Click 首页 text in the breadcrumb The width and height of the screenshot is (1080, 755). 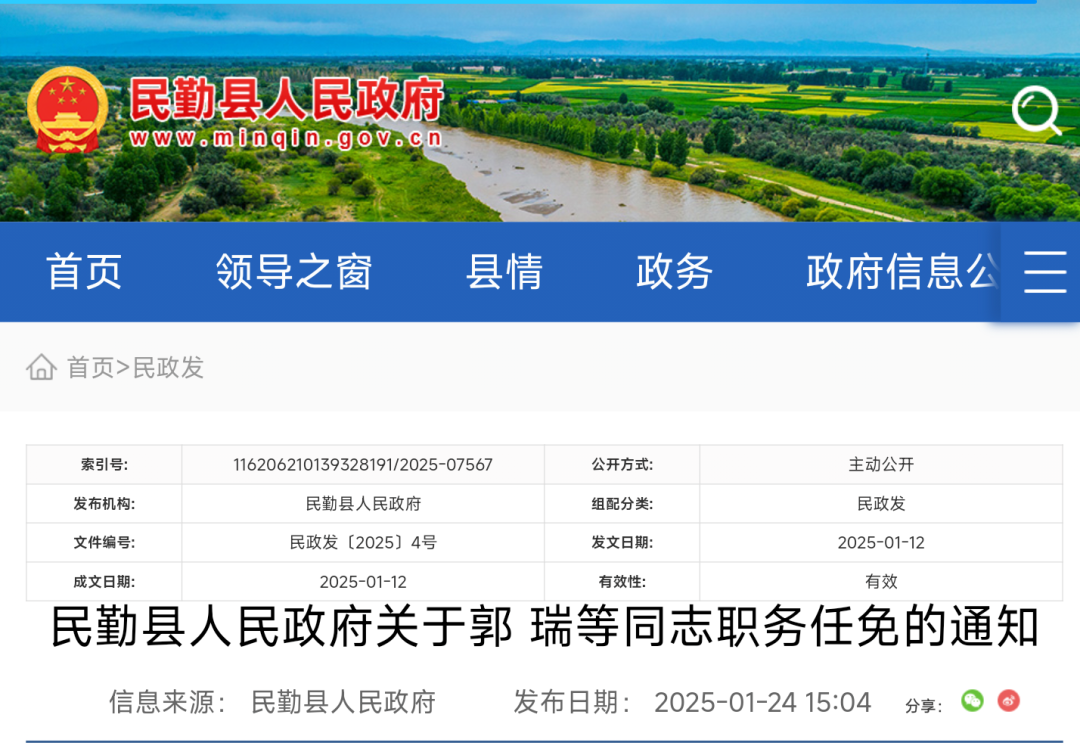[90, 368]
